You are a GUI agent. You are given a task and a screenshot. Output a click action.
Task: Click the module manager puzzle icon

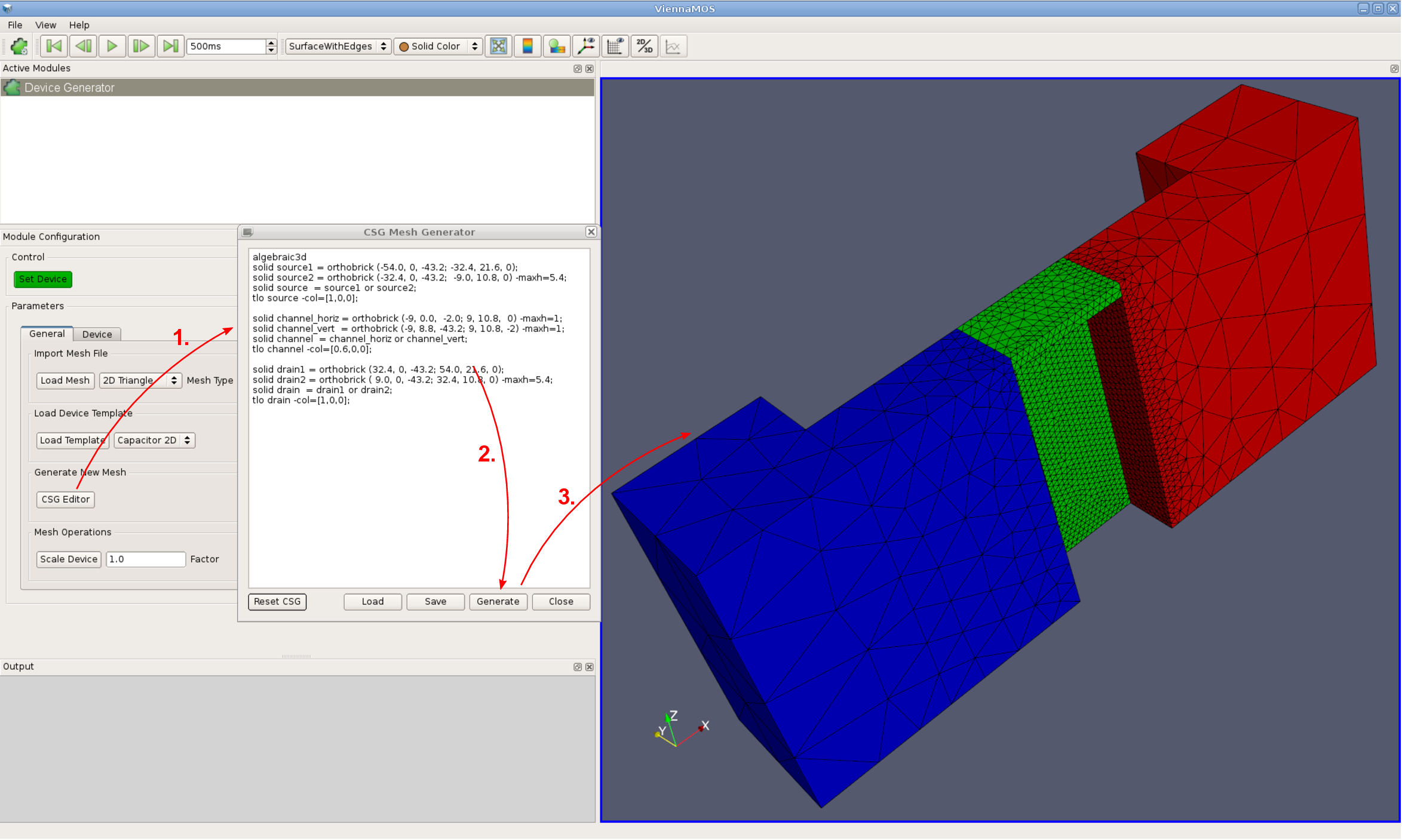[x=19, y=46]
